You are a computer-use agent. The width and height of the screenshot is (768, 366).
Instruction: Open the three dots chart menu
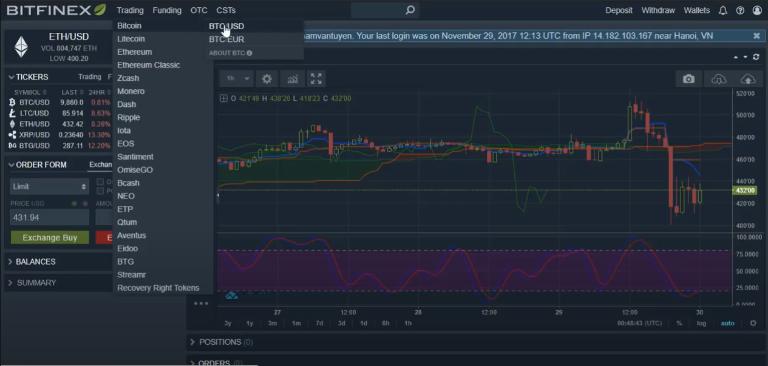[201, 303]
